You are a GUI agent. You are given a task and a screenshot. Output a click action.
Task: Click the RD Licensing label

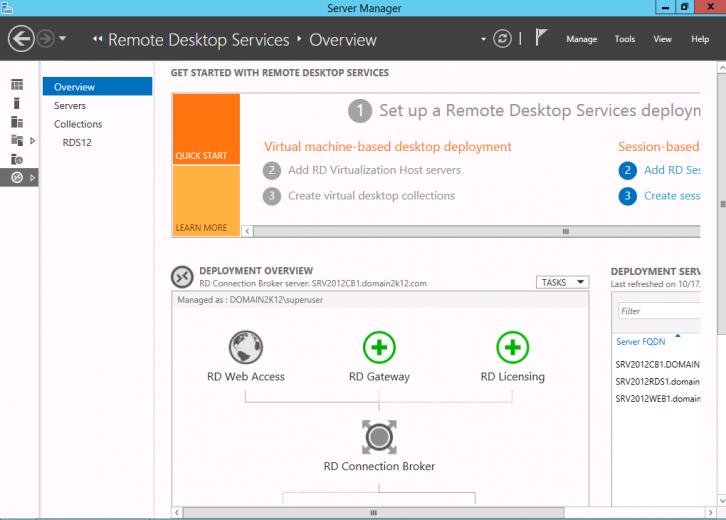[x=513, y=376]
